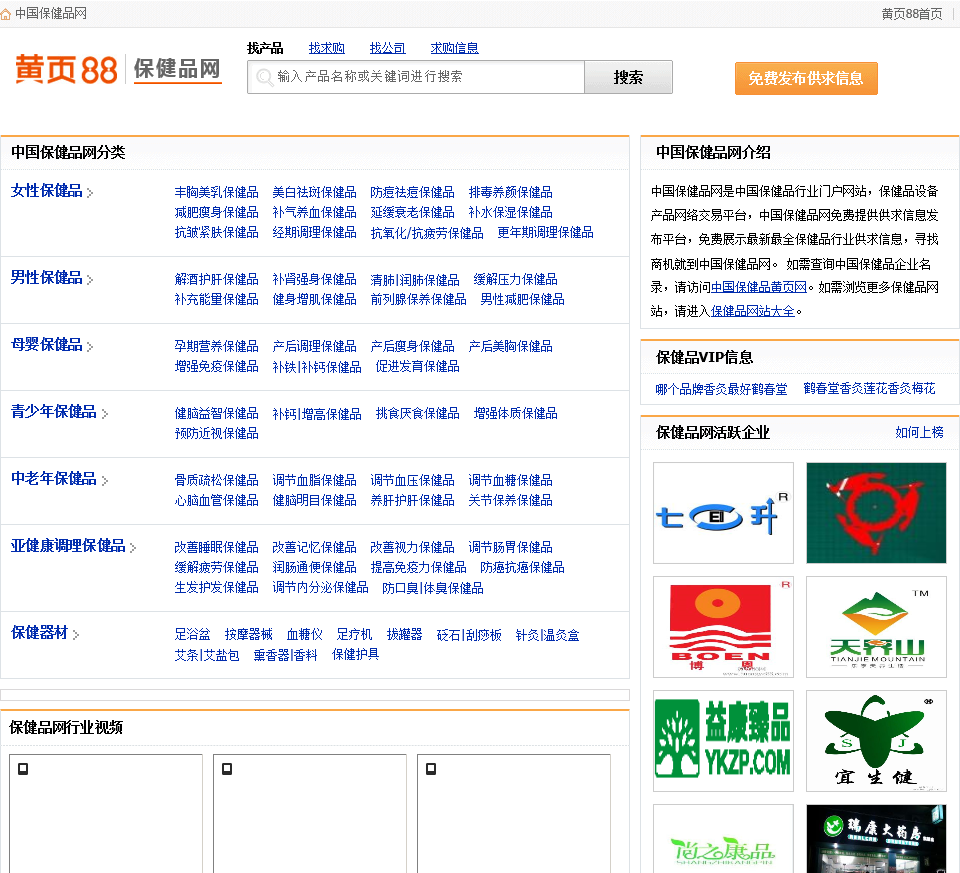Expand arrow next to 青少年保健品
Image resolution: width=960 pixels, height=873 pixels.
point(105,414)
